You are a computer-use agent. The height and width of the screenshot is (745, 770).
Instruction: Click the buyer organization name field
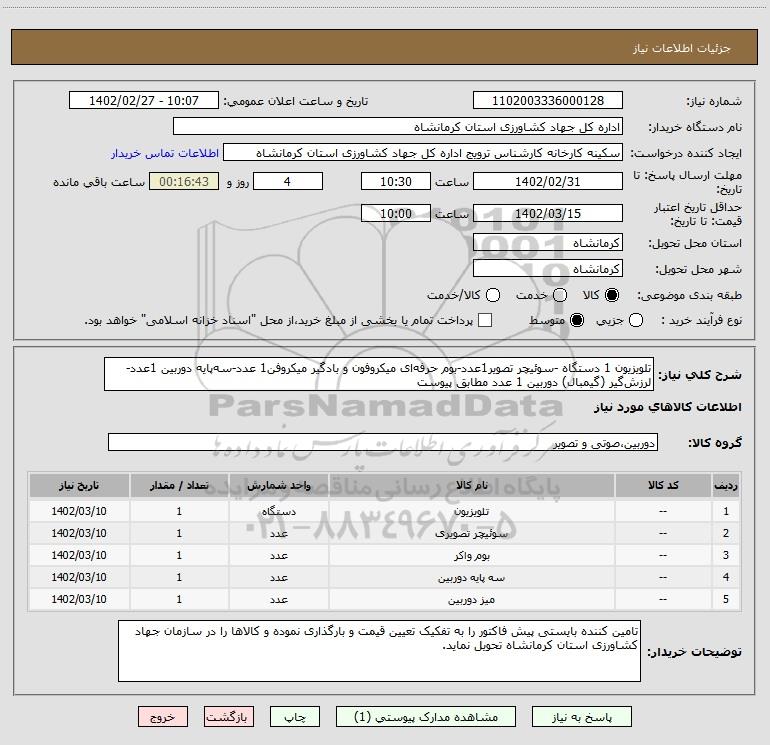point(398,127)
